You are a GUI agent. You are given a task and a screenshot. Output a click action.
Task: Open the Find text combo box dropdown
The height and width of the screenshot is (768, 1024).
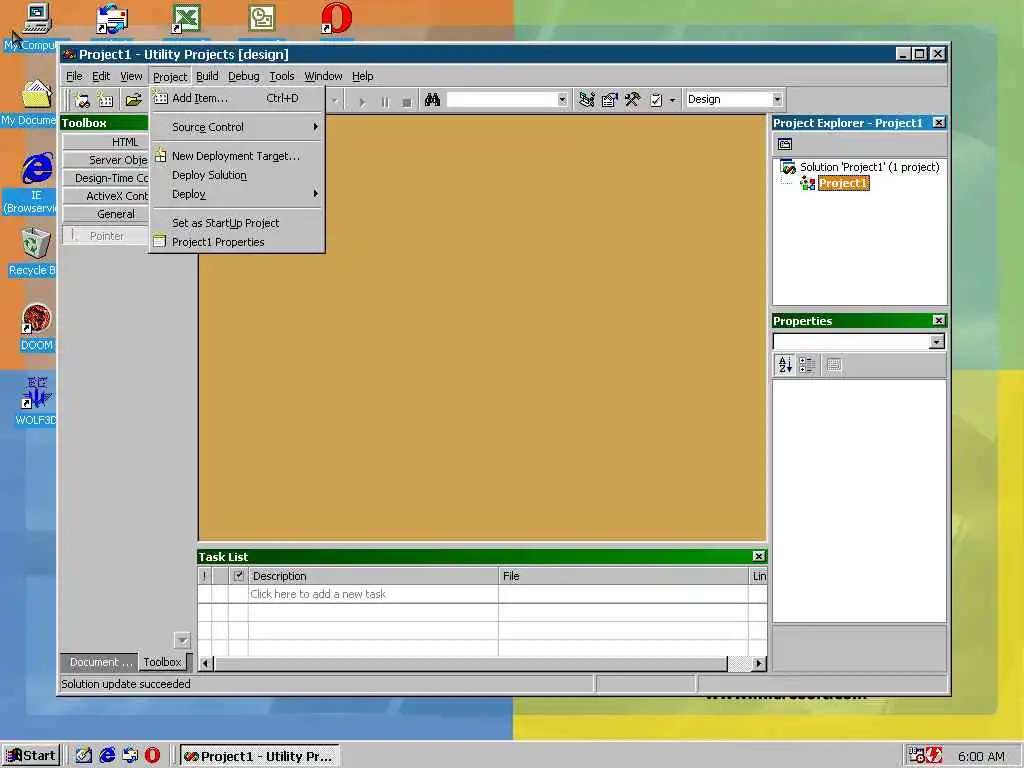(x=562, y=100)
